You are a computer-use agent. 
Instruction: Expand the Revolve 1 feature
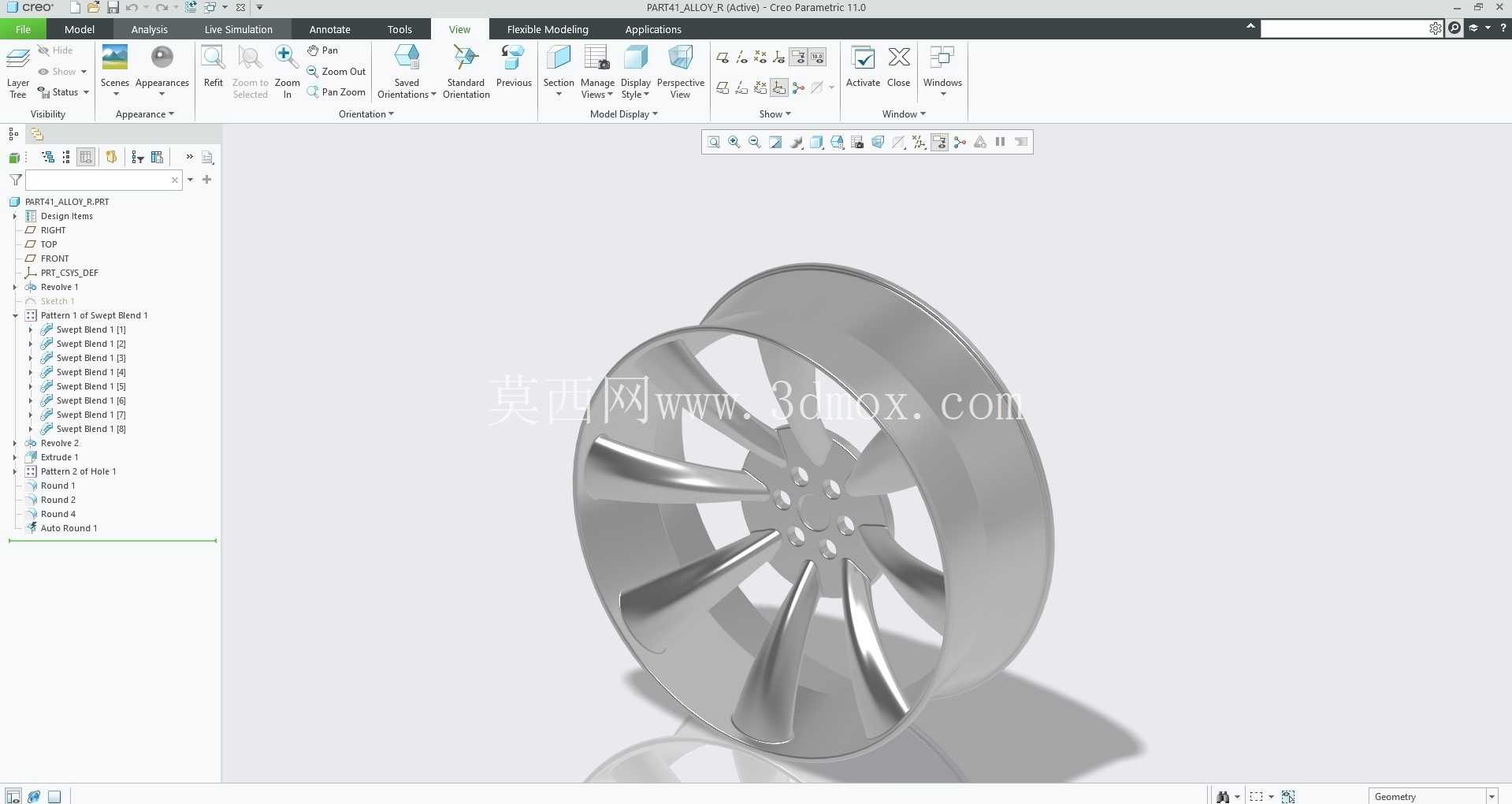point(15,287)
